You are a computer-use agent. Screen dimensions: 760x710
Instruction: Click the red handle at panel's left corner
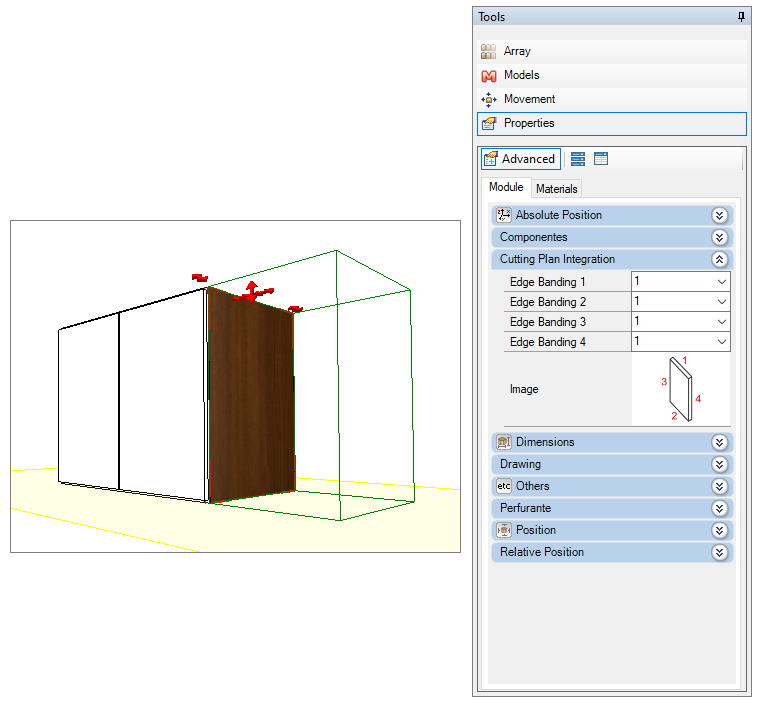200,278
